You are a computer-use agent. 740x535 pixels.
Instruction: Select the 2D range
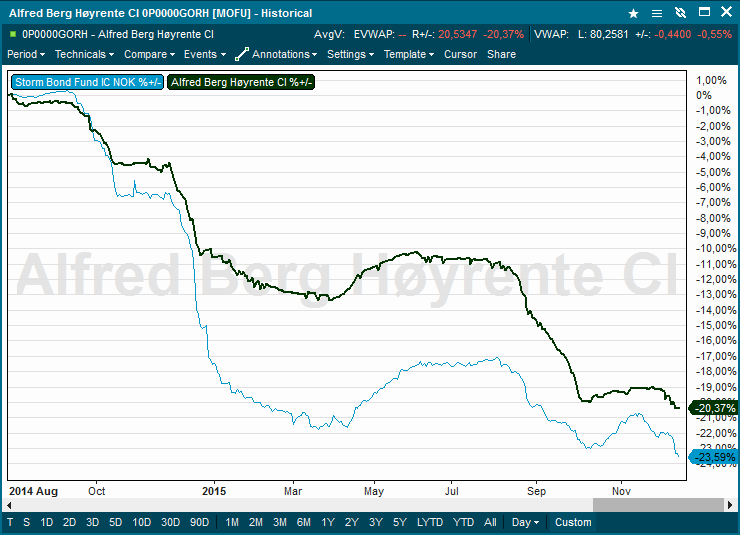[x=69, y=522]
